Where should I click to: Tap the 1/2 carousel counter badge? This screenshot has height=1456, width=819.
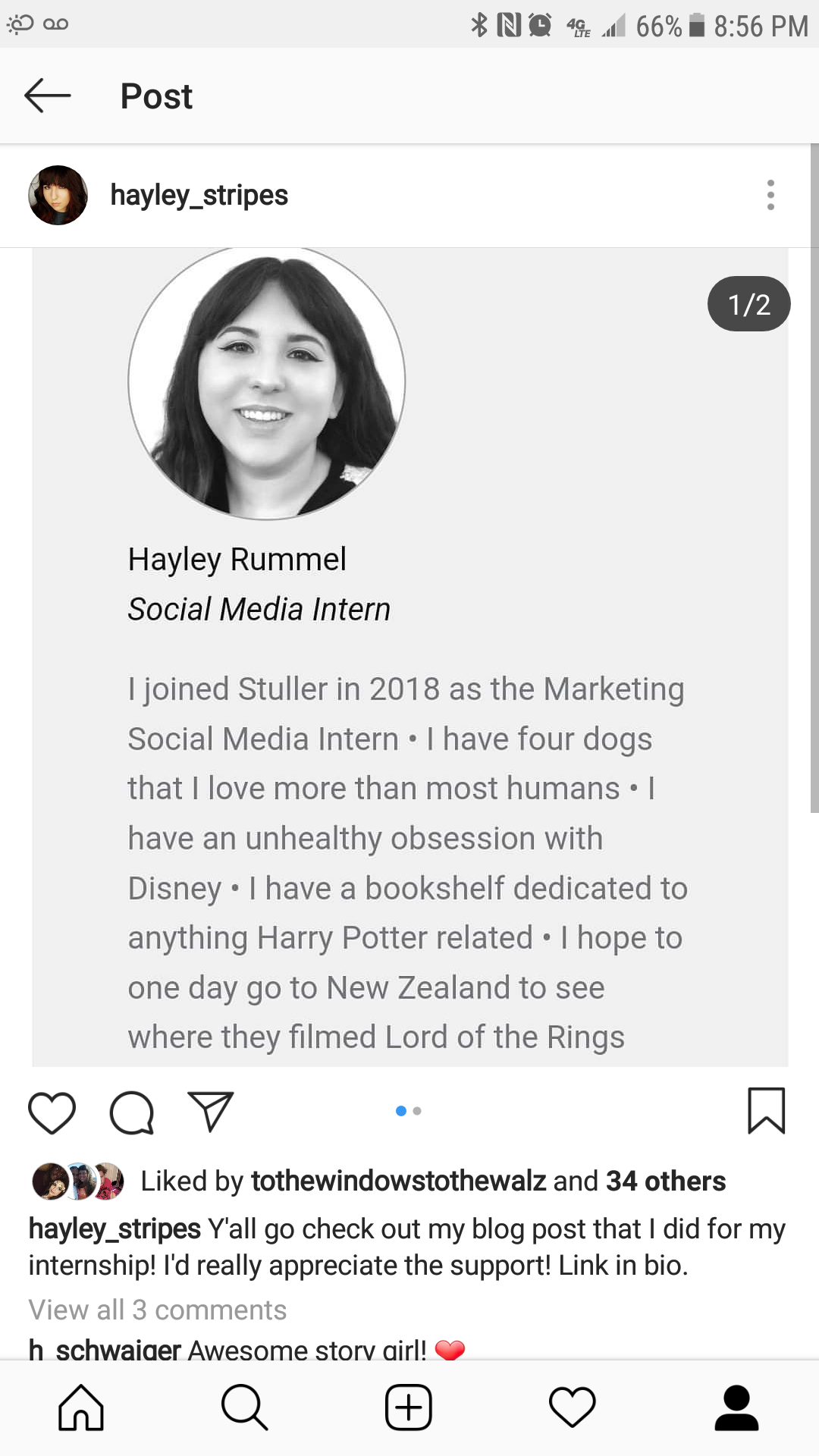pyautogui.click(x=748, y=304)
